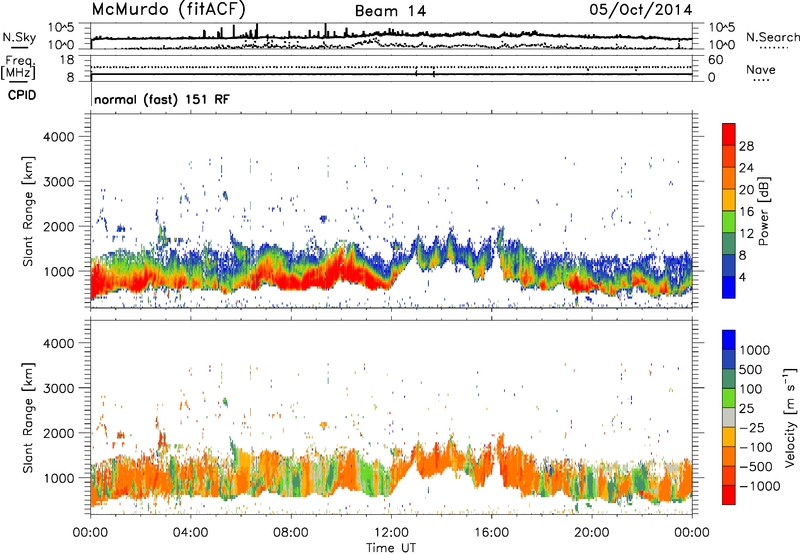Click the 60 tick on Nave axis
The height and width of the screenshot is (554, 800).
715,60
